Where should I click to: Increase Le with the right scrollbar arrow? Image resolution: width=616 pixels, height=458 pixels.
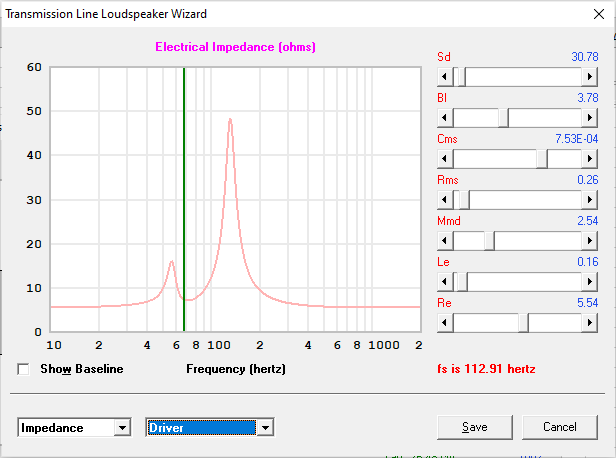pos(589,282)
